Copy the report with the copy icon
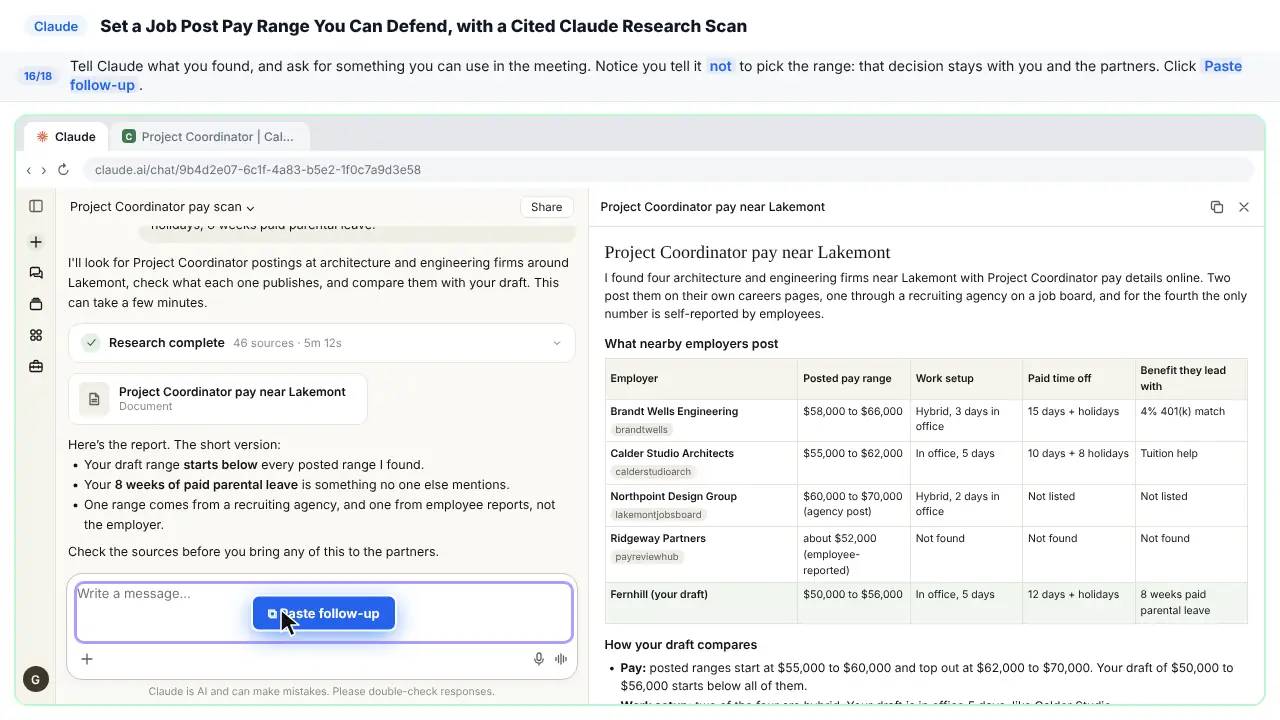Image resolution: width=1280 pixels, height=720 pixels. [x=1217, y=207]
